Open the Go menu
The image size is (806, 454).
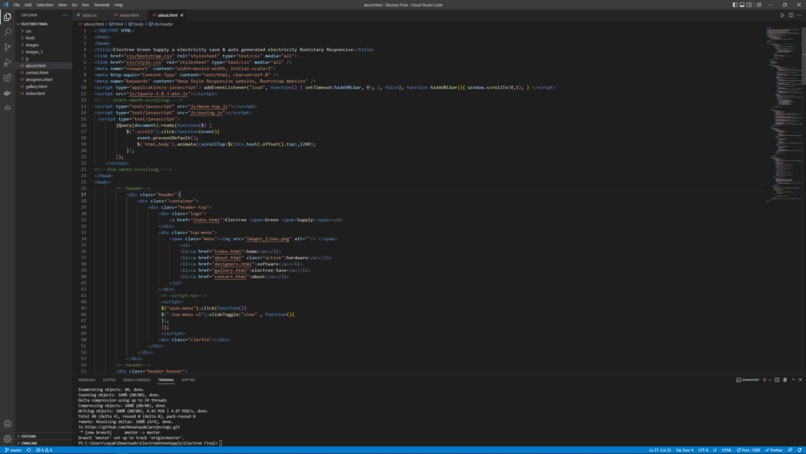[x=75, y=5]
